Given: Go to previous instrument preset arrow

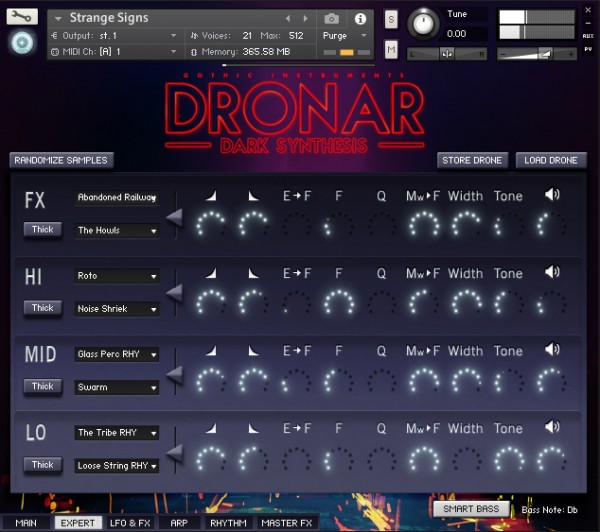Looking at the screenshot, I should tap(288, 18).
